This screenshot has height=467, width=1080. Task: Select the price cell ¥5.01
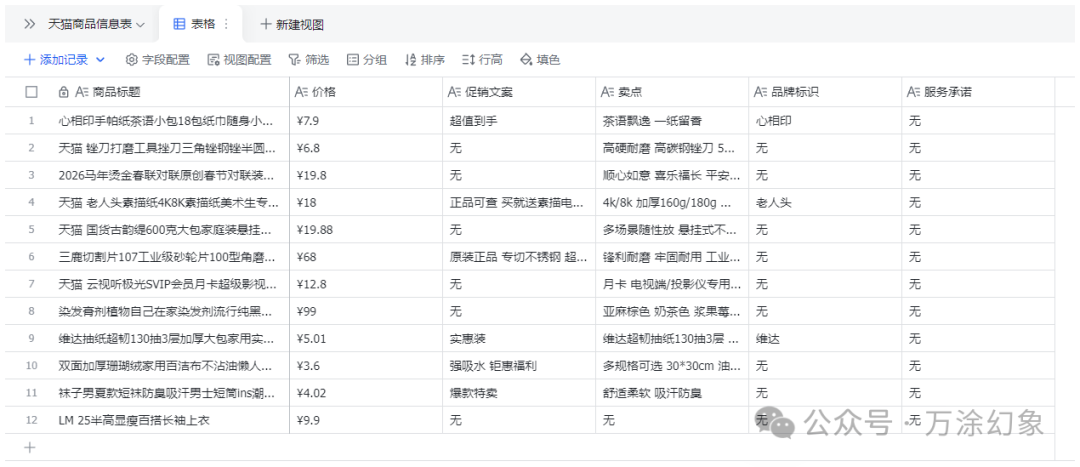[x=366, y=339]
